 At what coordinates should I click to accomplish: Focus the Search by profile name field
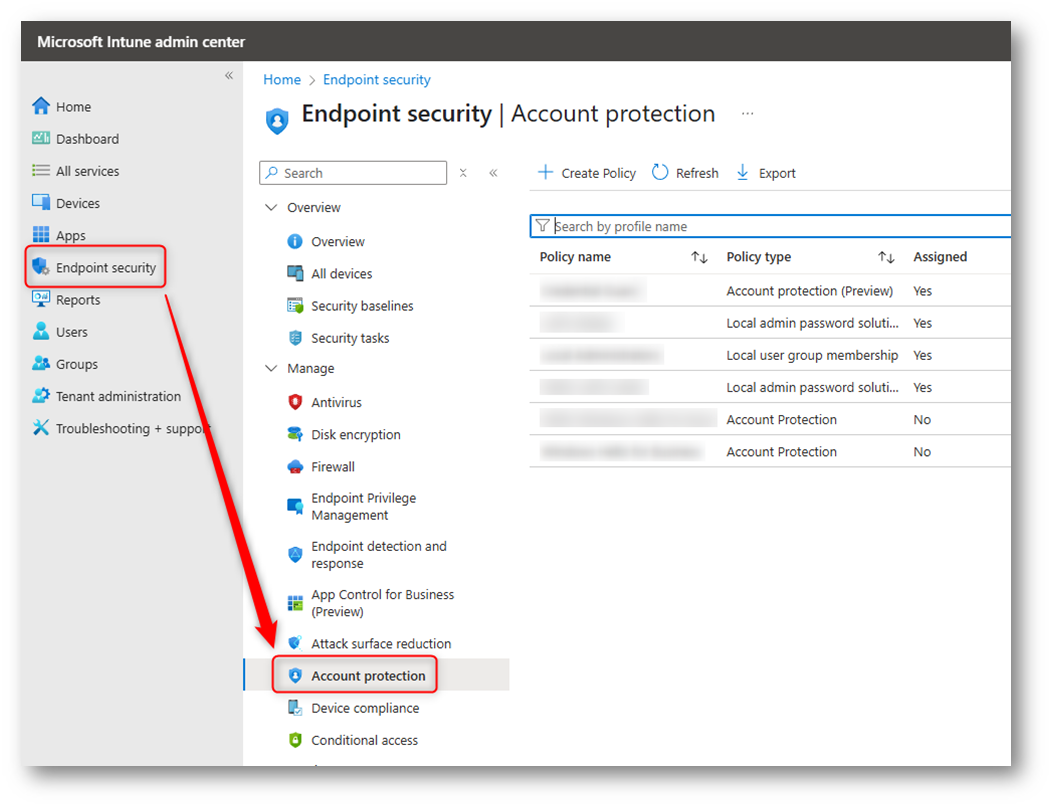[771, 226]
